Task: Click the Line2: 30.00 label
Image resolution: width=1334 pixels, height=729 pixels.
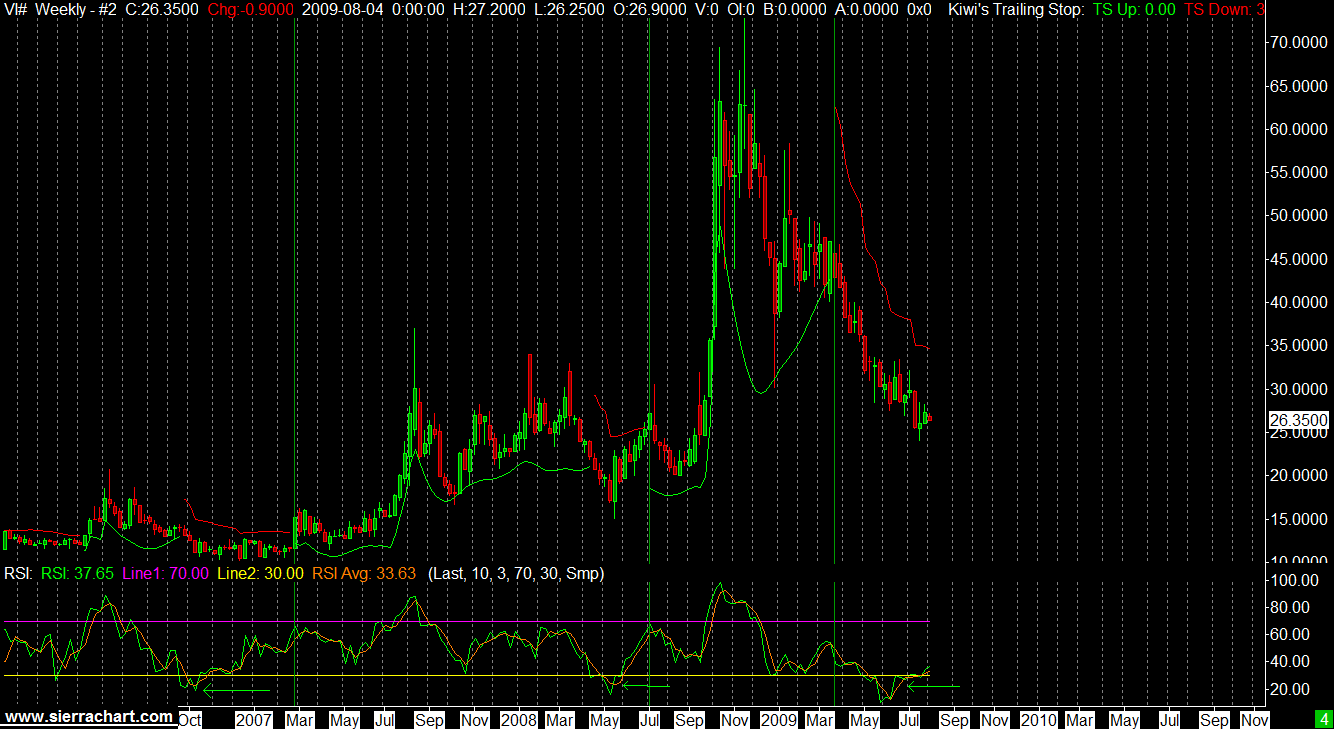Action: coord(260,573)
